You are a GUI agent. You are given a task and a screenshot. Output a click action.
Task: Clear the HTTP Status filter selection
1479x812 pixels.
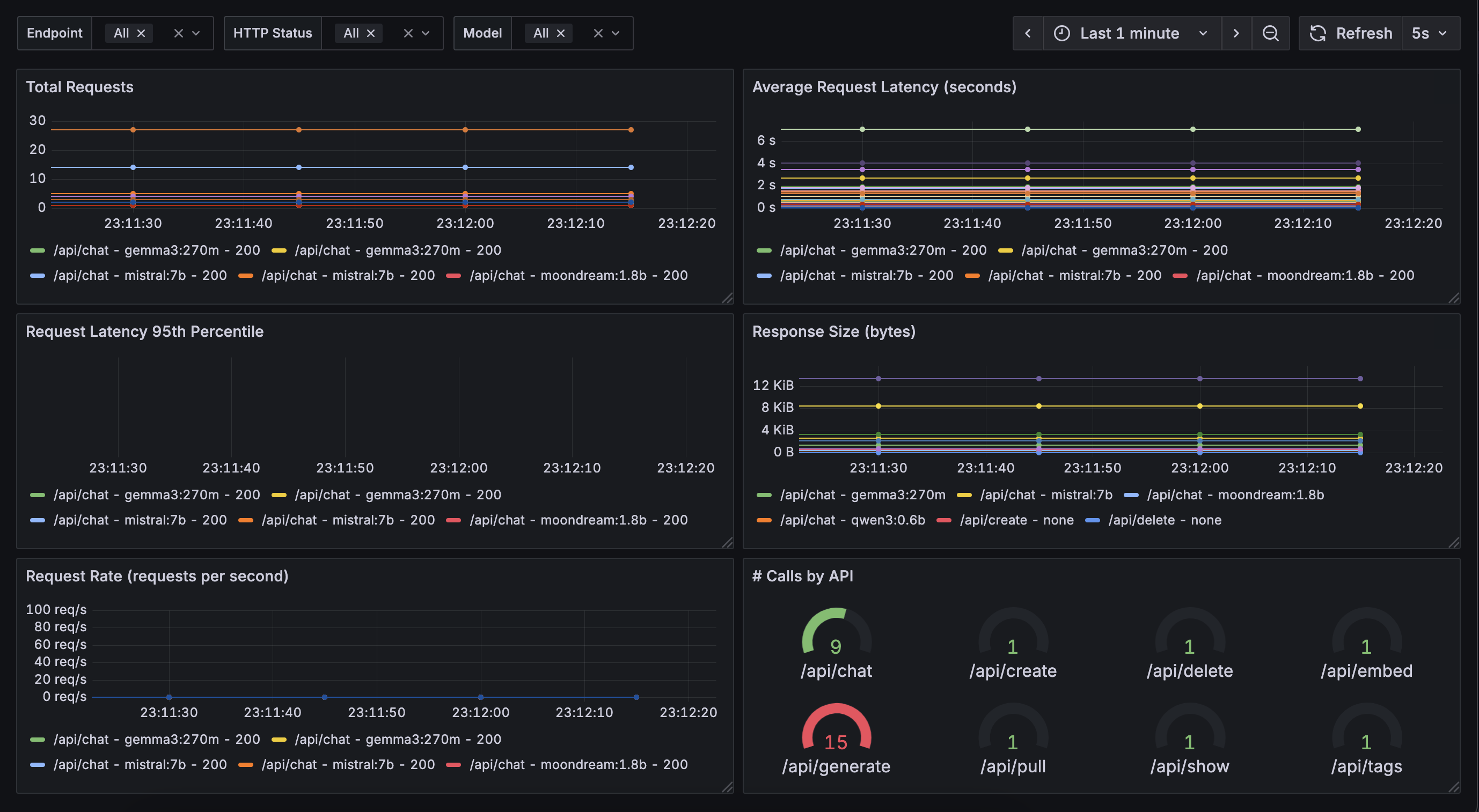pyautogui.click(x=408, y=33)
